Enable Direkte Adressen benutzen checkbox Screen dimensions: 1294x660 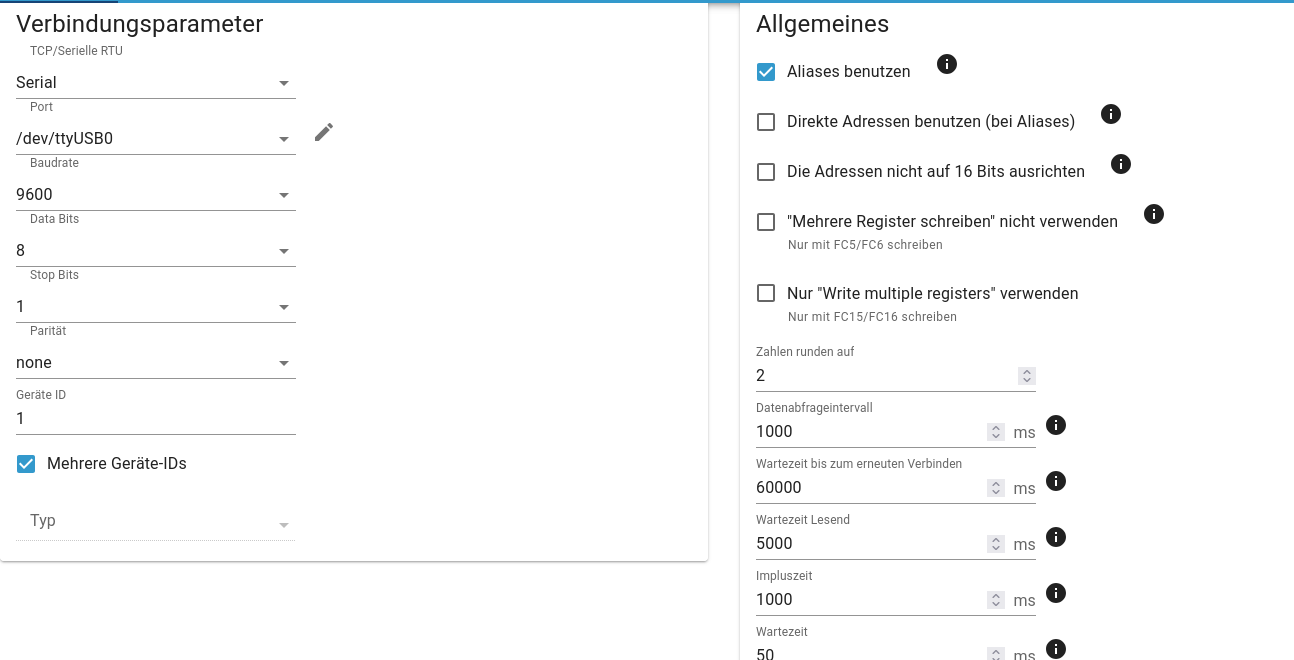(766, 122)
